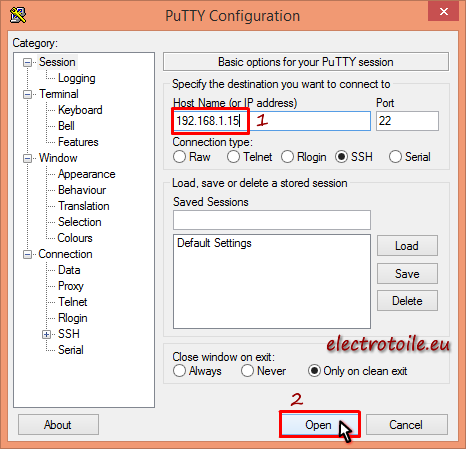Open Appearance settings

86,174
